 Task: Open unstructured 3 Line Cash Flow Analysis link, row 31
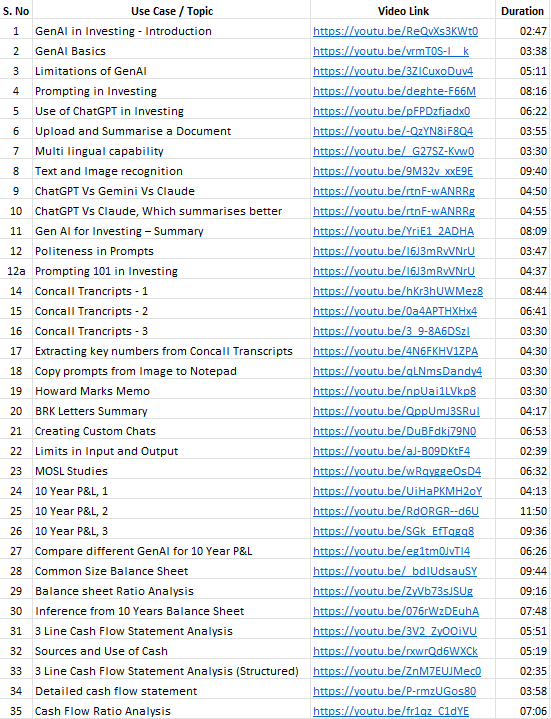[x=395, y=631]
